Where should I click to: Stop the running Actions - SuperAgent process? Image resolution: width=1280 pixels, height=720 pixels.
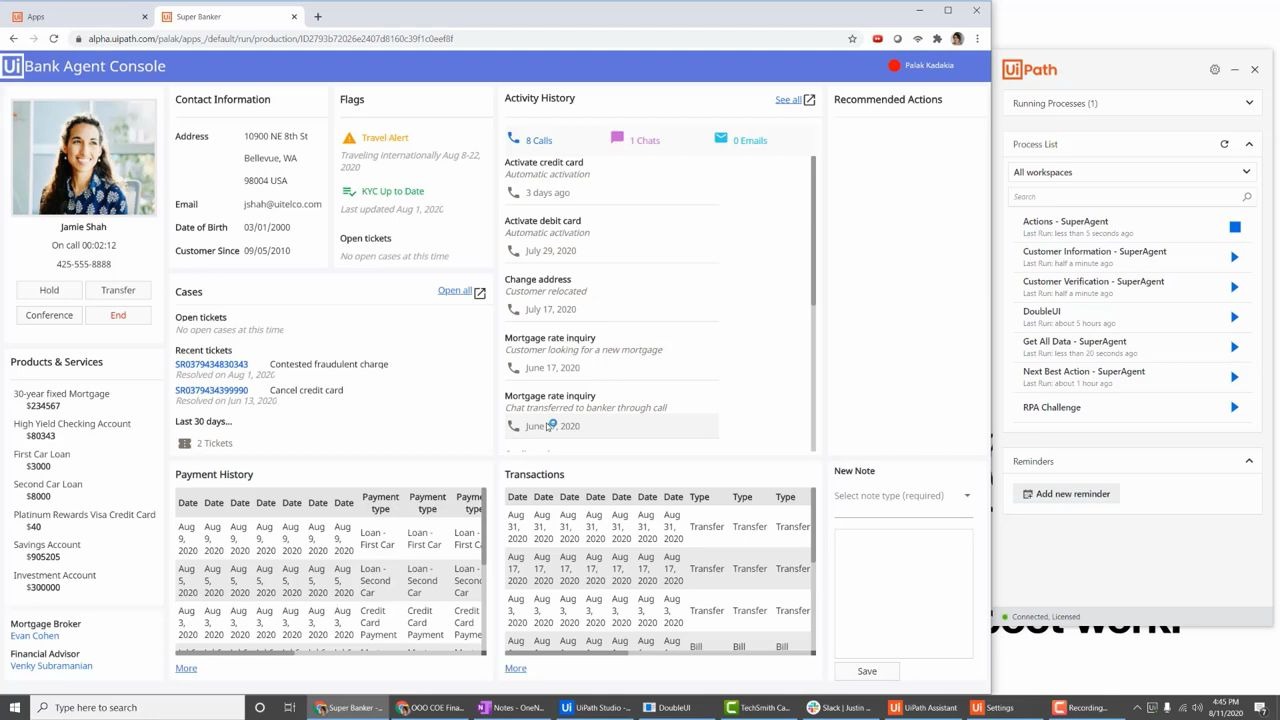pos(1235,227)
